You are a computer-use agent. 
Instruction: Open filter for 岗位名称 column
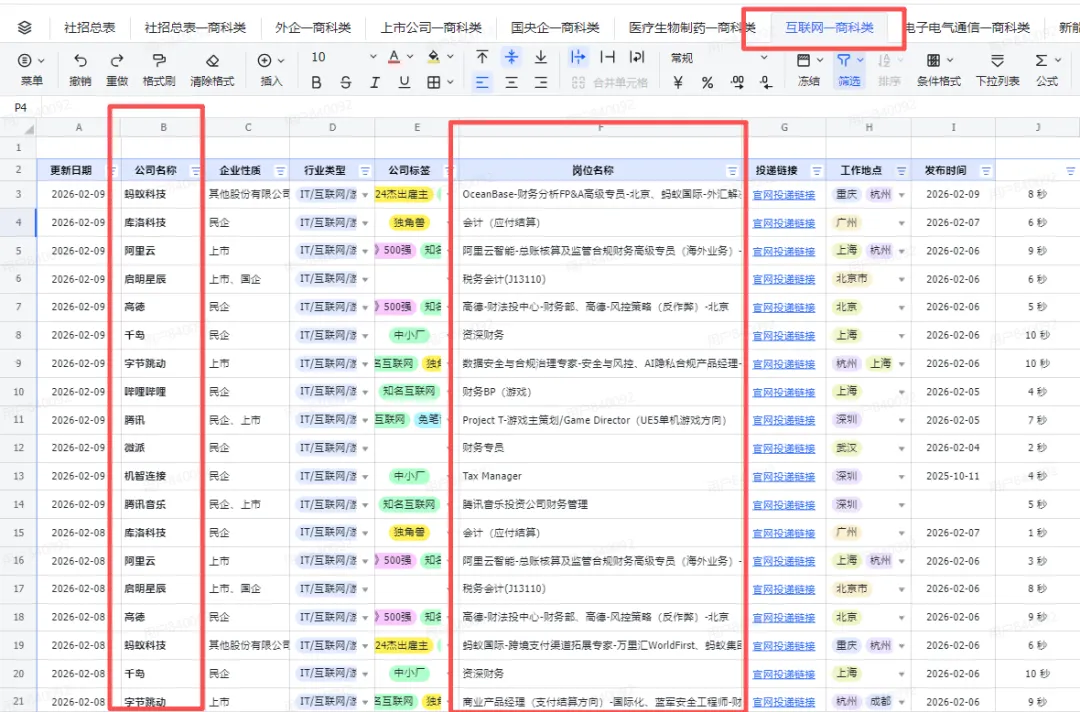[732, 171]
